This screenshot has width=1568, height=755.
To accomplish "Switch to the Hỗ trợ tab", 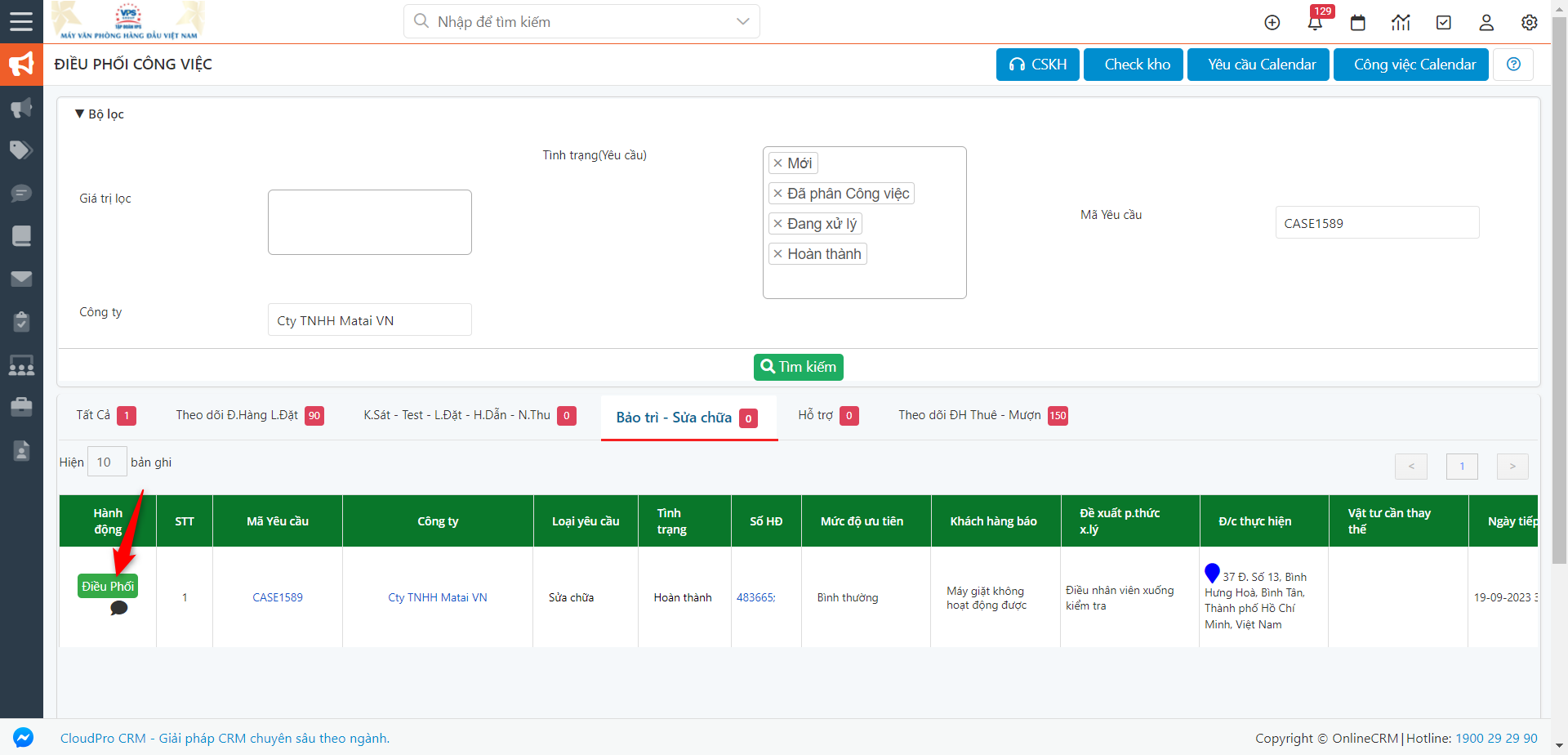I will click(828, 416).
